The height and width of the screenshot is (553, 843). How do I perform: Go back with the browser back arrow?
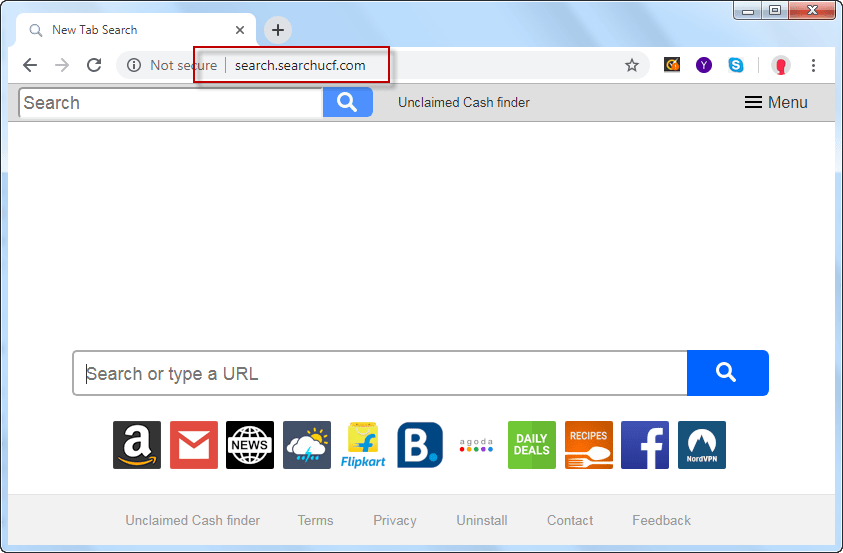pyautogui.click(x=30, y=65)
